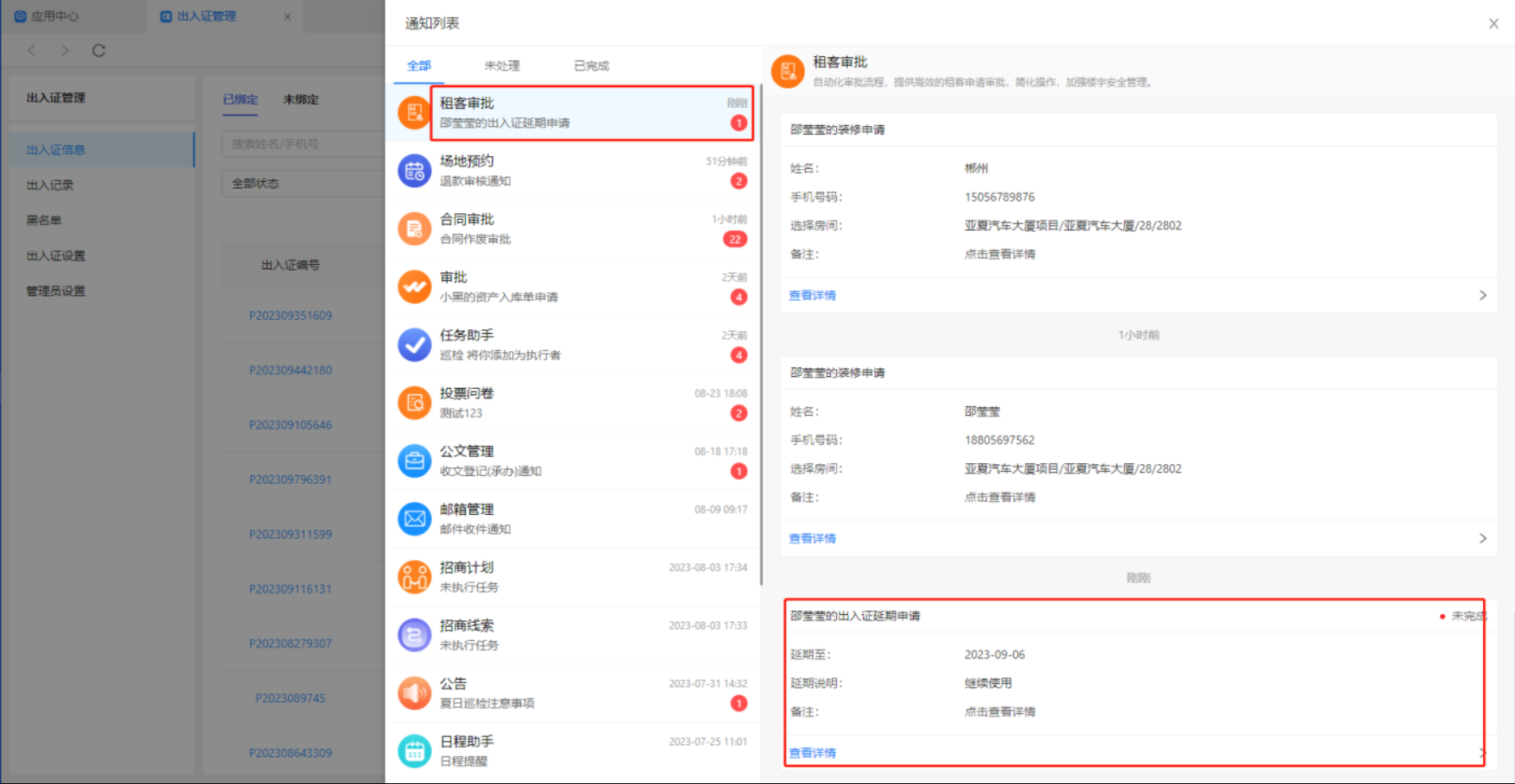
Task: Expand first 装修申请 card chevron arrow
Action: 1482,295
